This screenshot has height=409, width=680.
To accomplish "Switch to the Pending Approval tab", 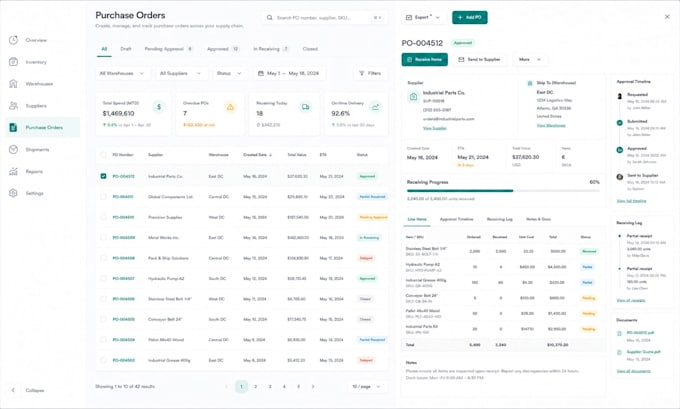I will point(169,49).
